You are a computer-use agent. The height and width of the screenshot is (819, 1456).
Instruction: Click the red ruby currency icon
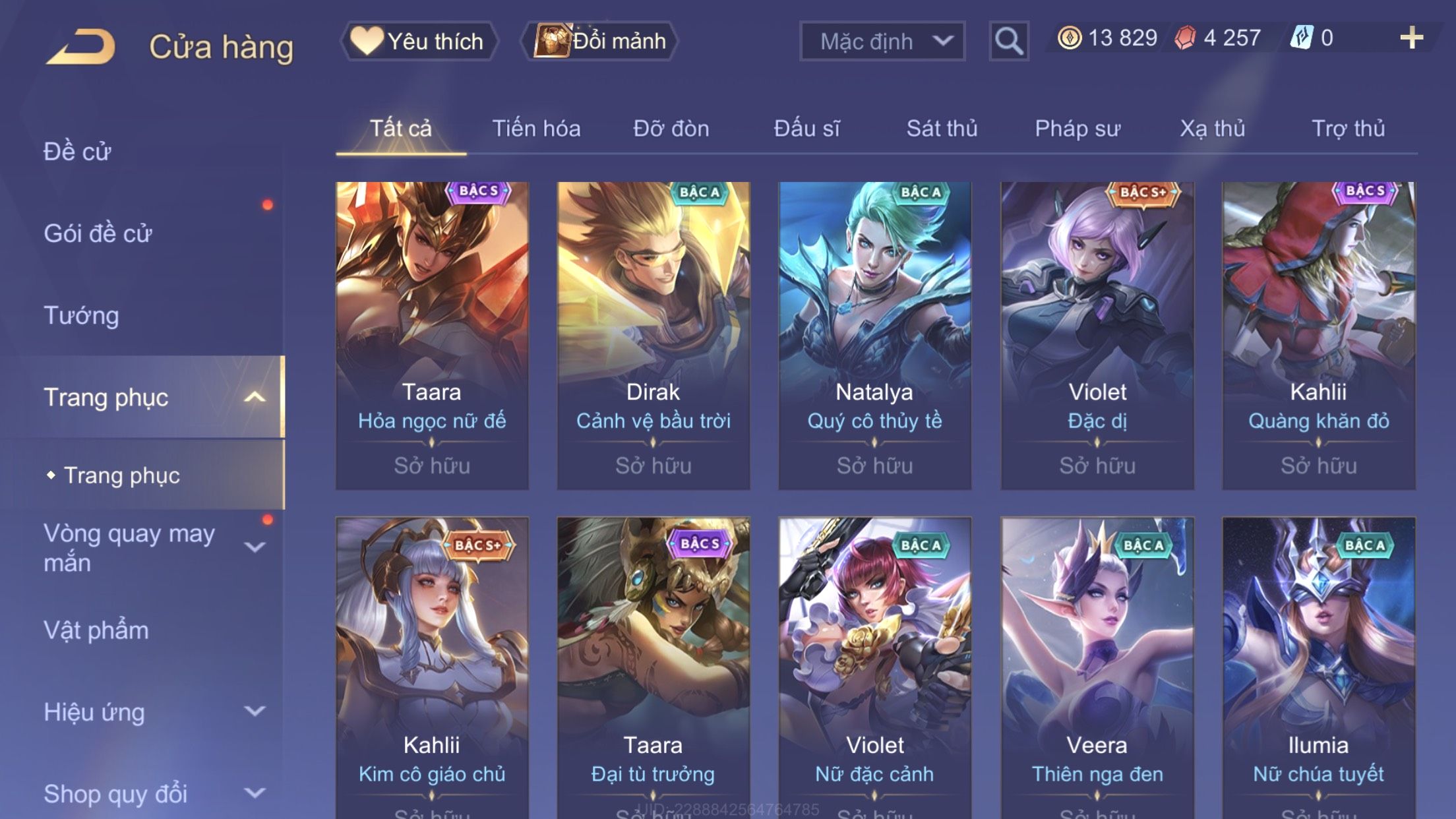(1185, 38)
